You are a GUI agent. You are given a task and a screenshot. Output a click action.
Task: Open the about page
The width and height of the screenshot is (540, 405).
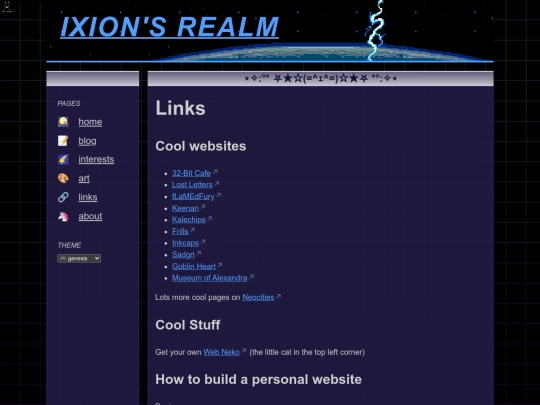pyautogui.click(x=90, y=216)
